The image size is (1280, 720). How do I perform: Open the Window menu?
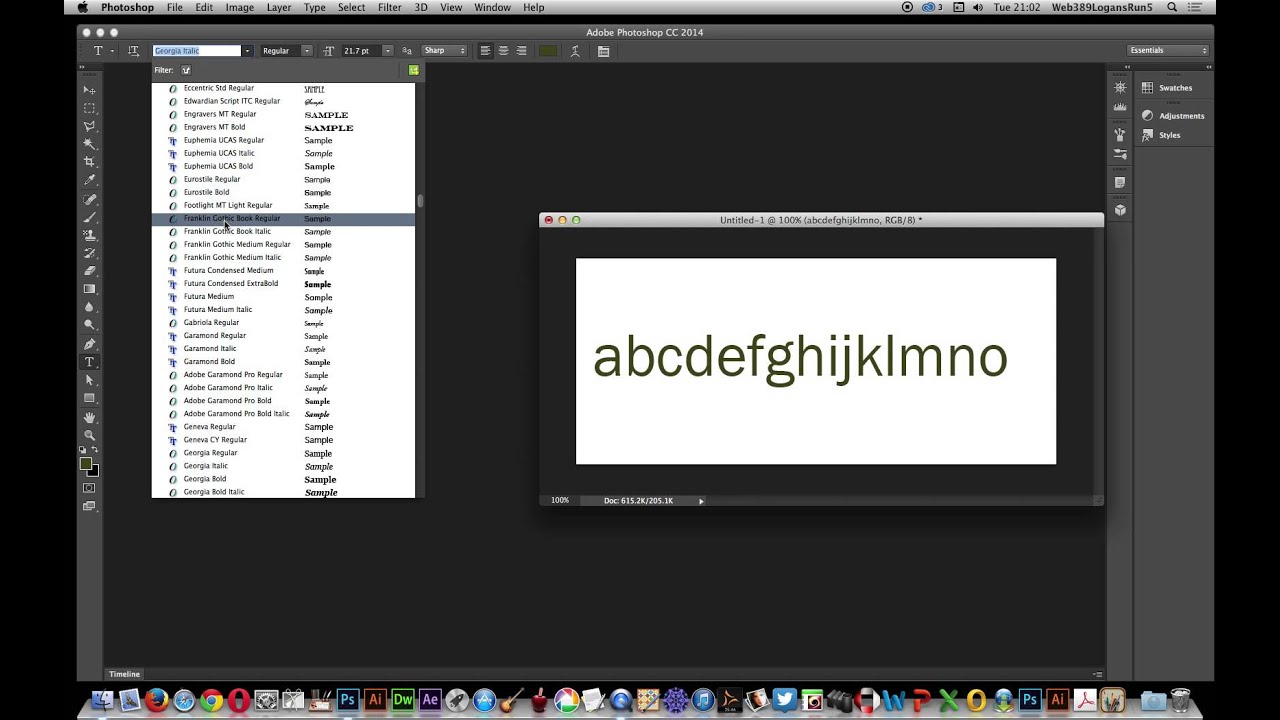coord(492,7)
